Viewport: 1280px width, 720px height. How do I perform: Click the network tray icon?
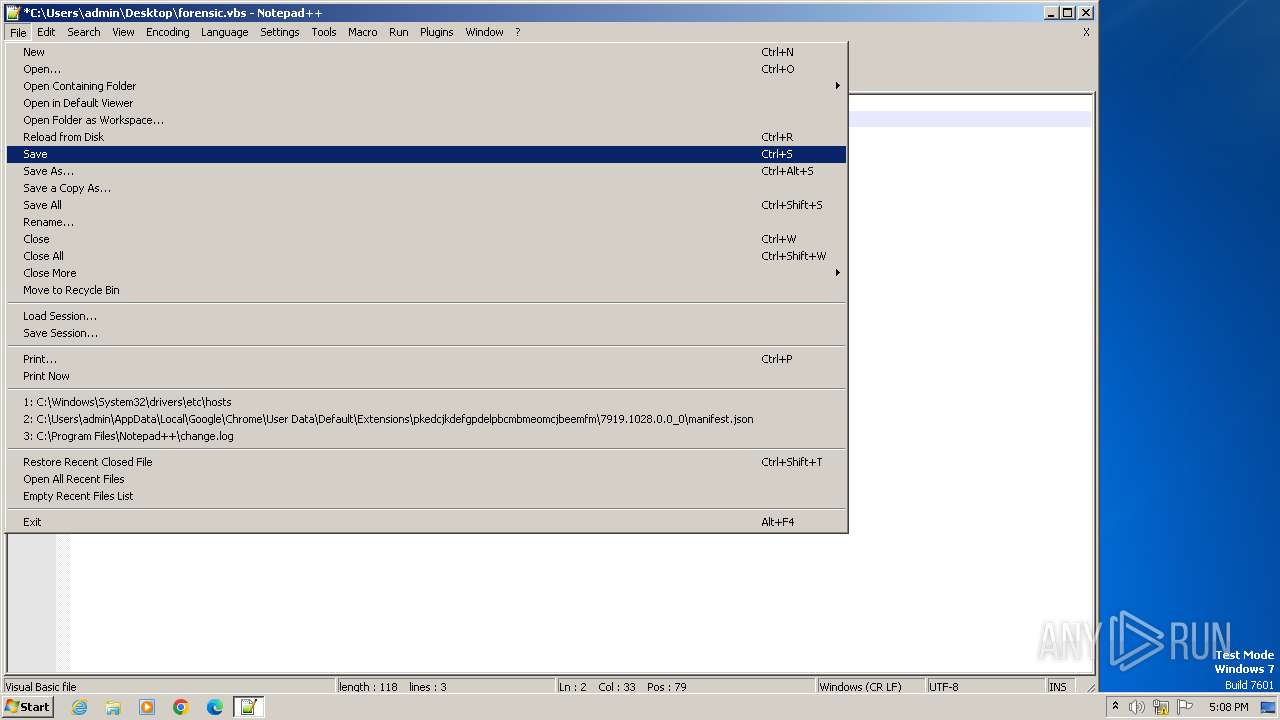click(1161, 707)
